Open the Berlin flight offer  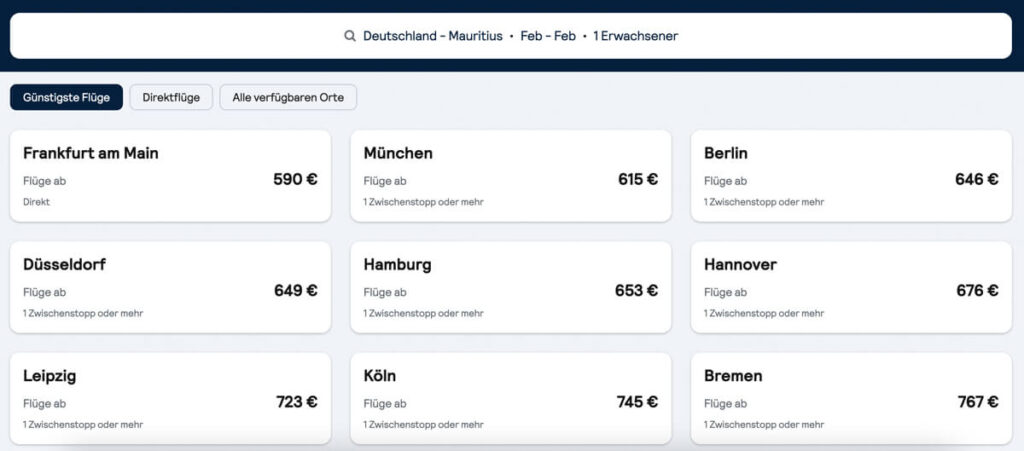[852, 176]
